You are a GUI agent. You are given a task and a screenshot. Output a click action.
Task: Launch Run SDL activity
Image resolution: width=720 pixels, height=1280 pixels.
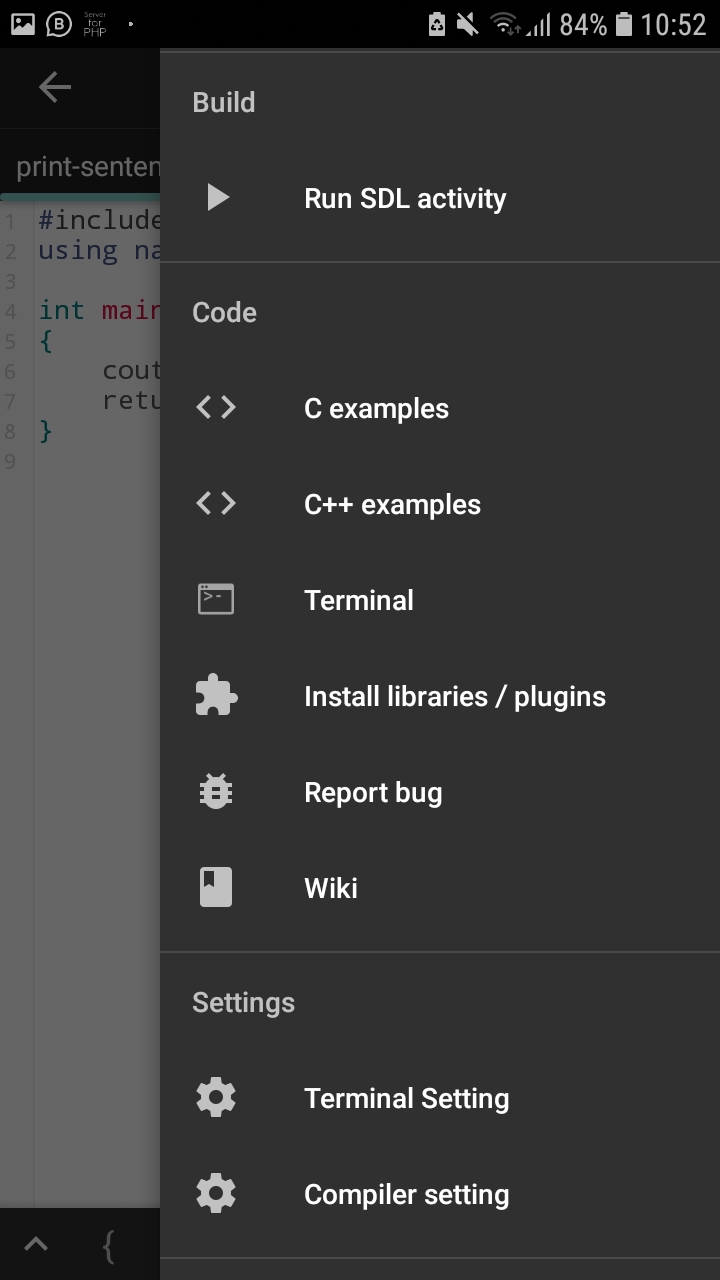(x=404, y=198)
